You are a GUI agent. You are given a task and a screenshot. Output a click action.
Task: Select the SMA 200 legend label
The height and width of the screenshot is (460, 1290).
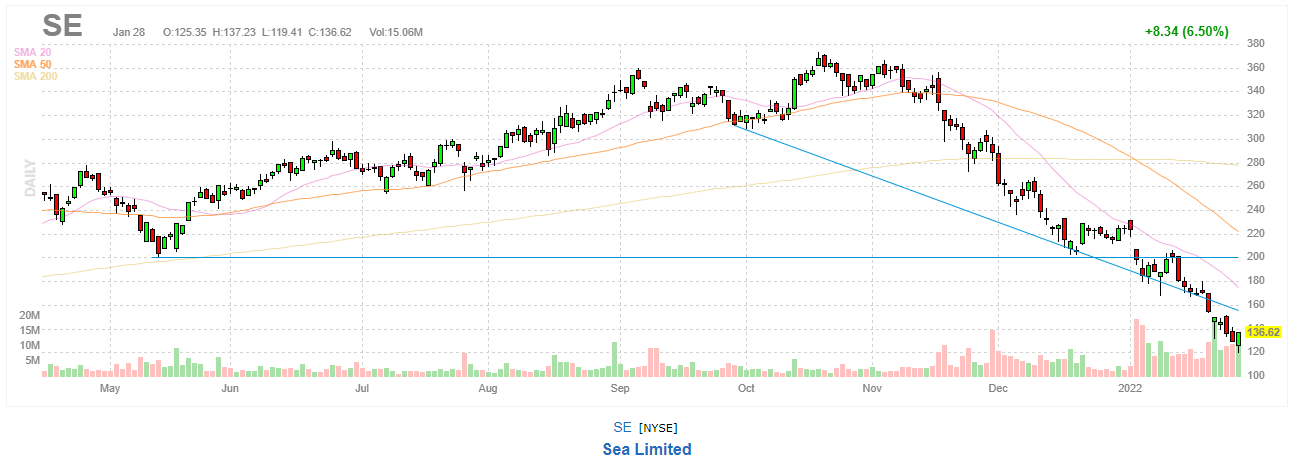tap(34, 76)
